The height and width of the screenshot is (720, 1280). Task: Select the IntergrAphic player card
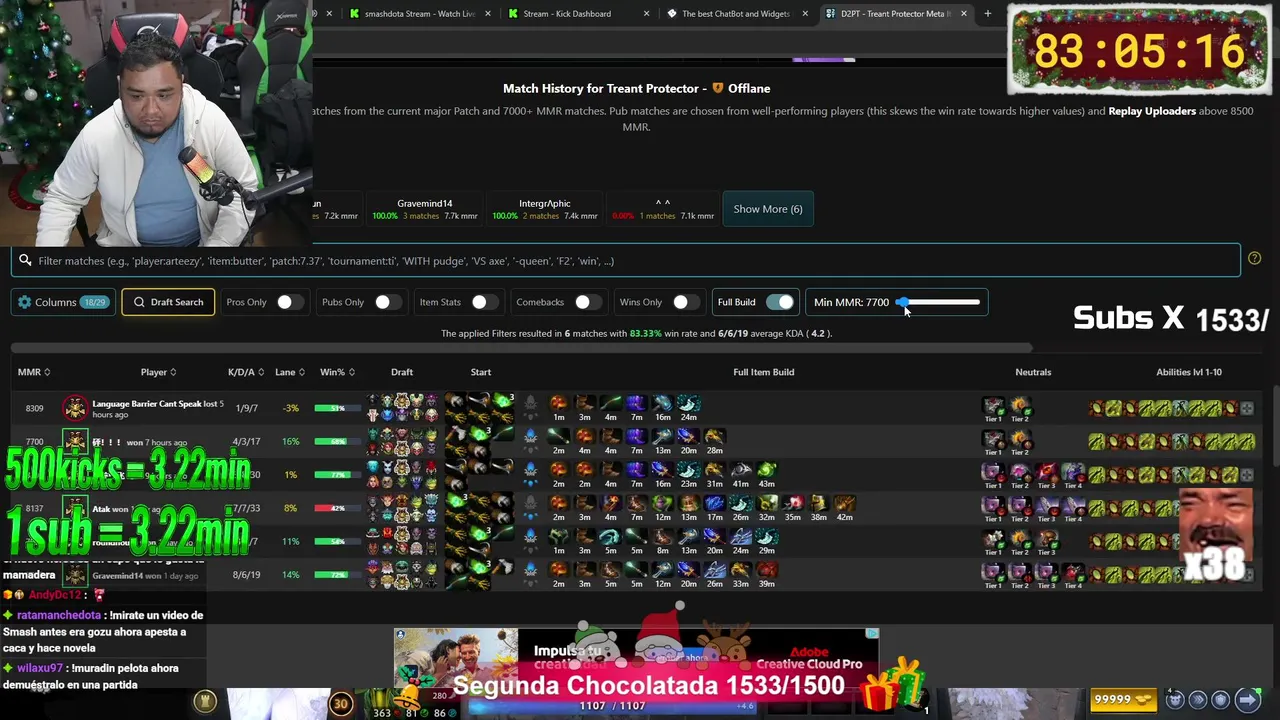[x=544, y=209]
